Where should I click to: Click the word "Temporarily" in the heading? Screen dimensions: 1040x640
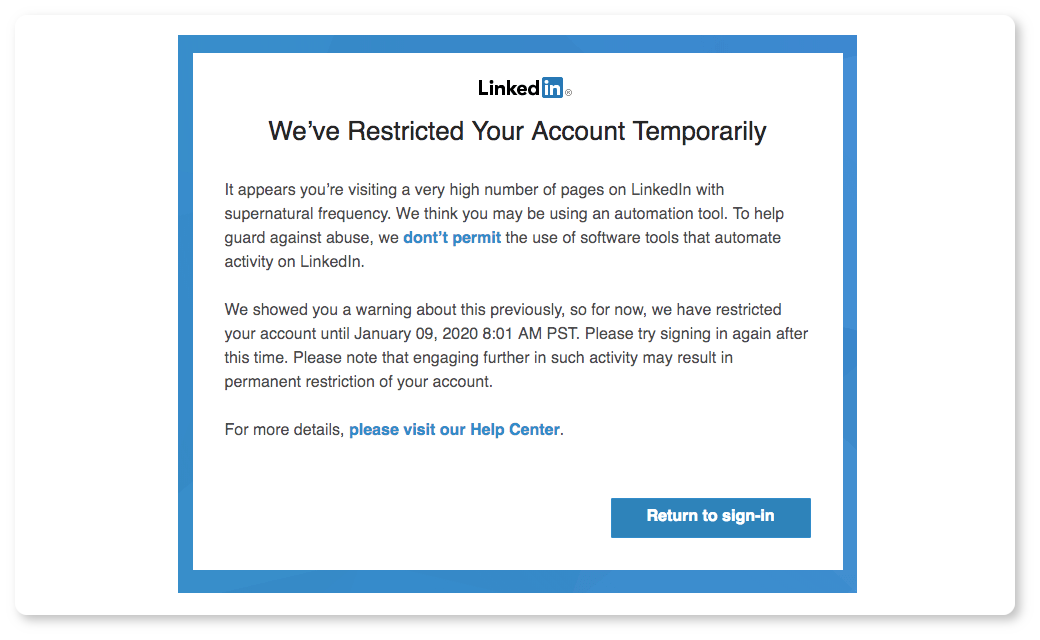[699, 131]
